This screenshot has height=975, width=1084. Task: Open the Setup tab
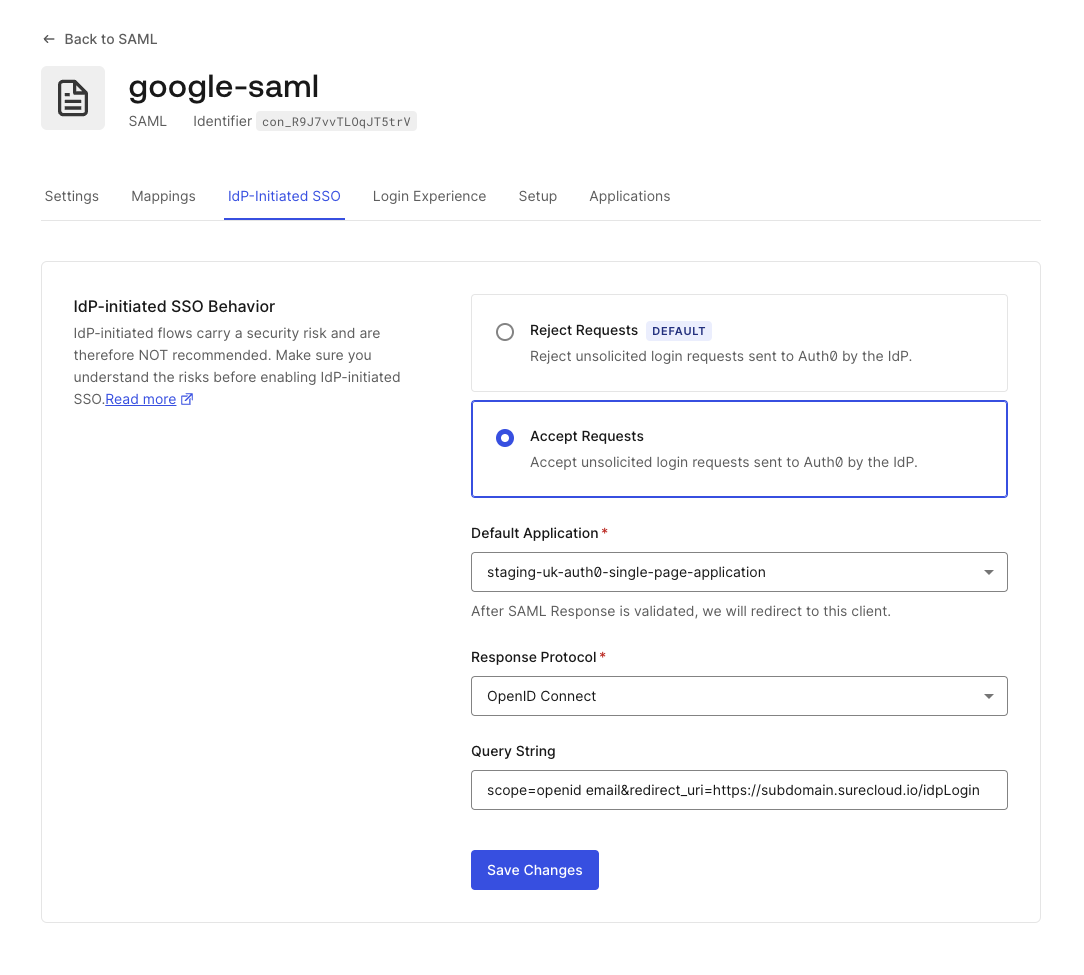pos(537,196)
